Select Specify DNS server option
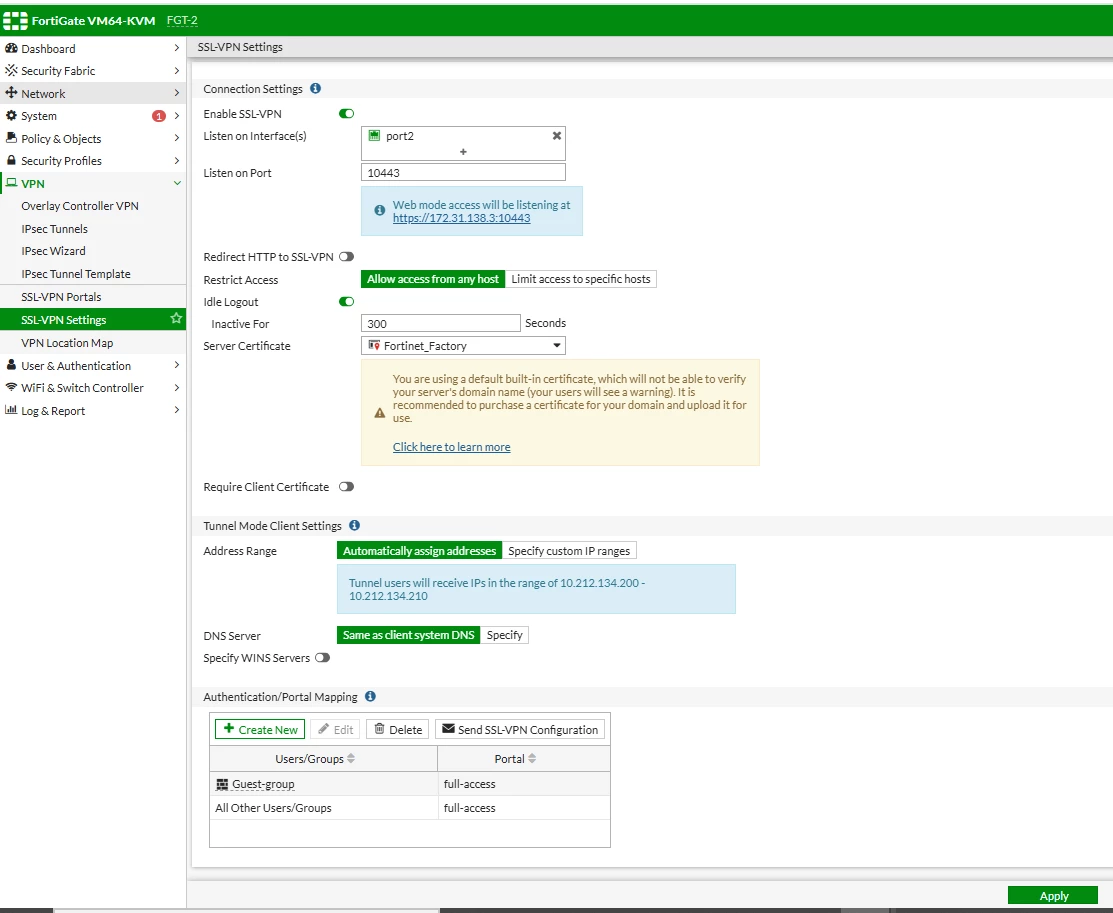 tap(505, 635)
